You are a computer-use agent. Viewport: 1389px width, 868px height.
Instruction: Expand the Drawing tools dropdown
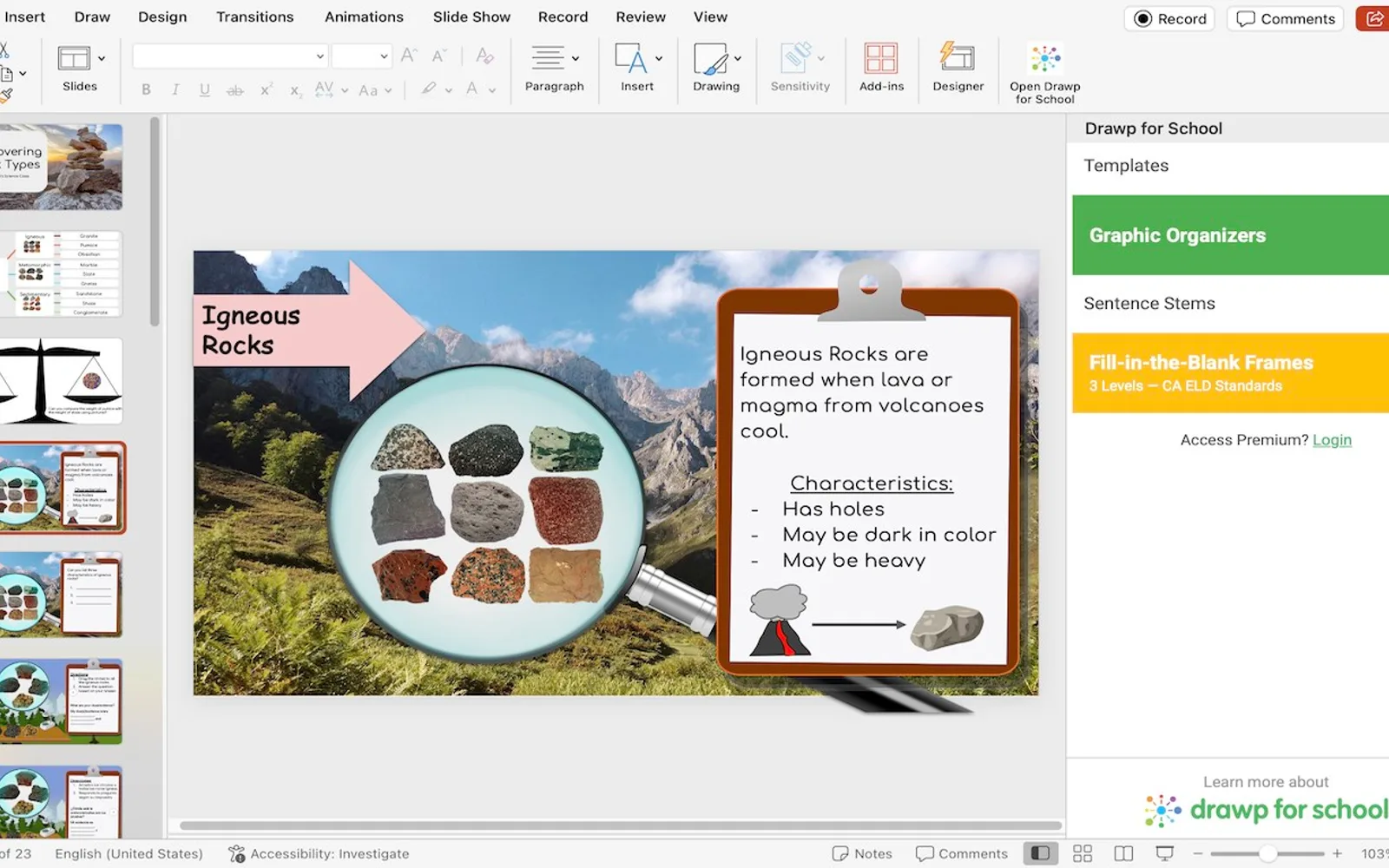pos(738,59)
